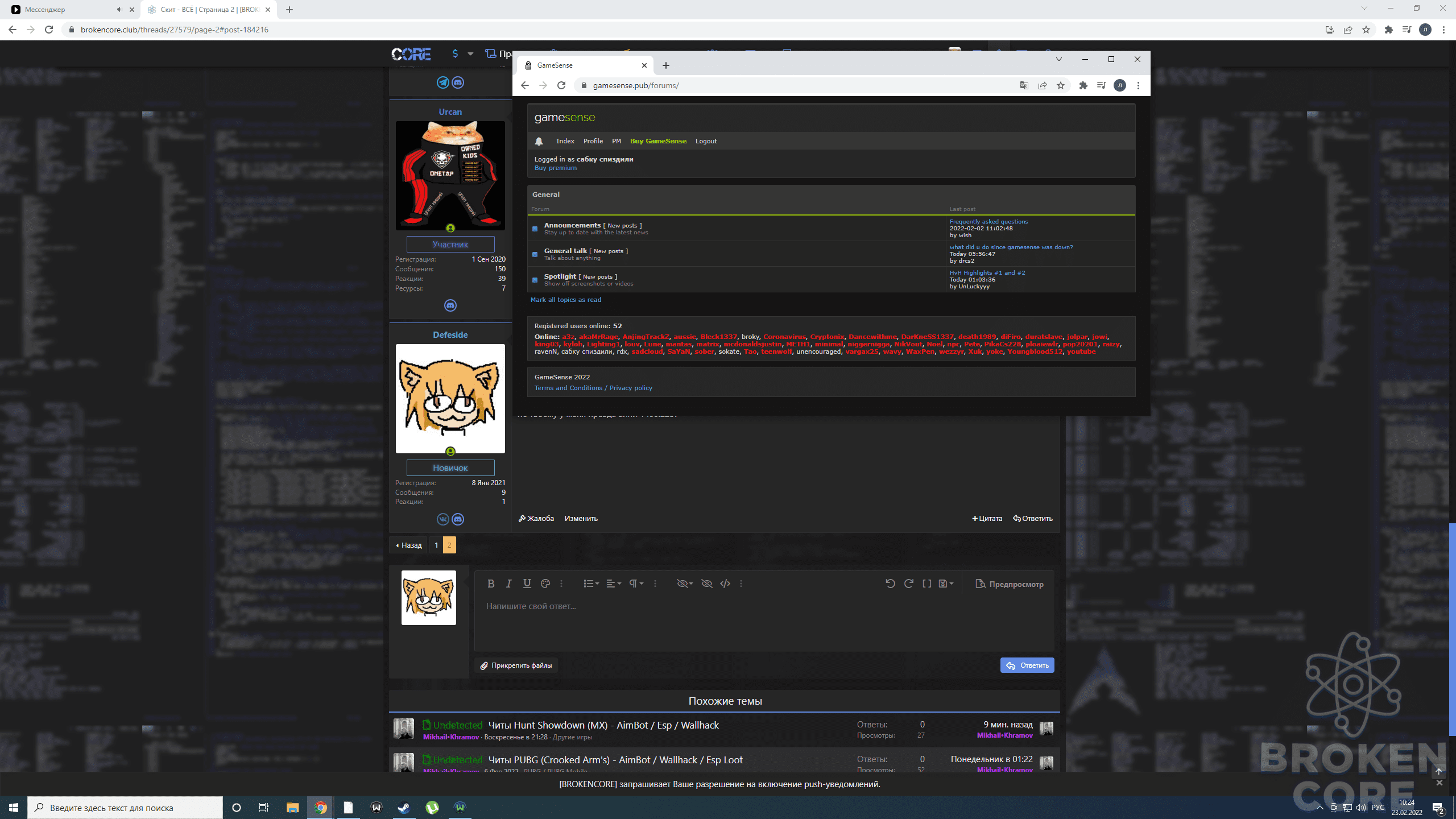Toggle BB code mode brackets icon

point(927,584)
